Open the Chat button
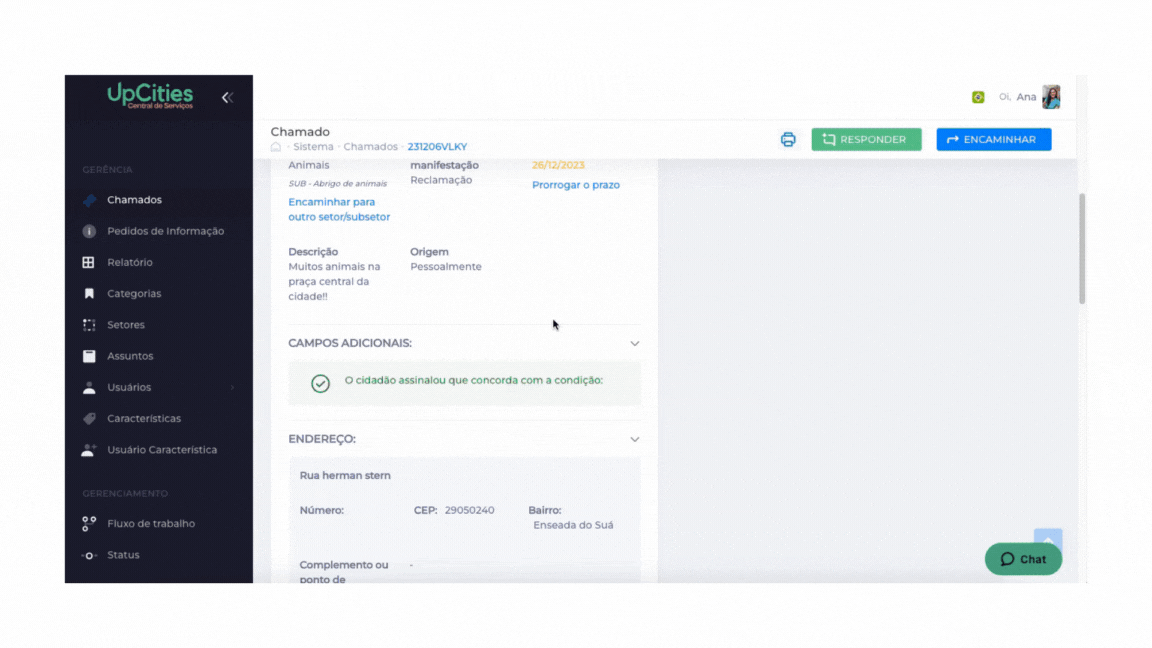 tap(1023, 559)
